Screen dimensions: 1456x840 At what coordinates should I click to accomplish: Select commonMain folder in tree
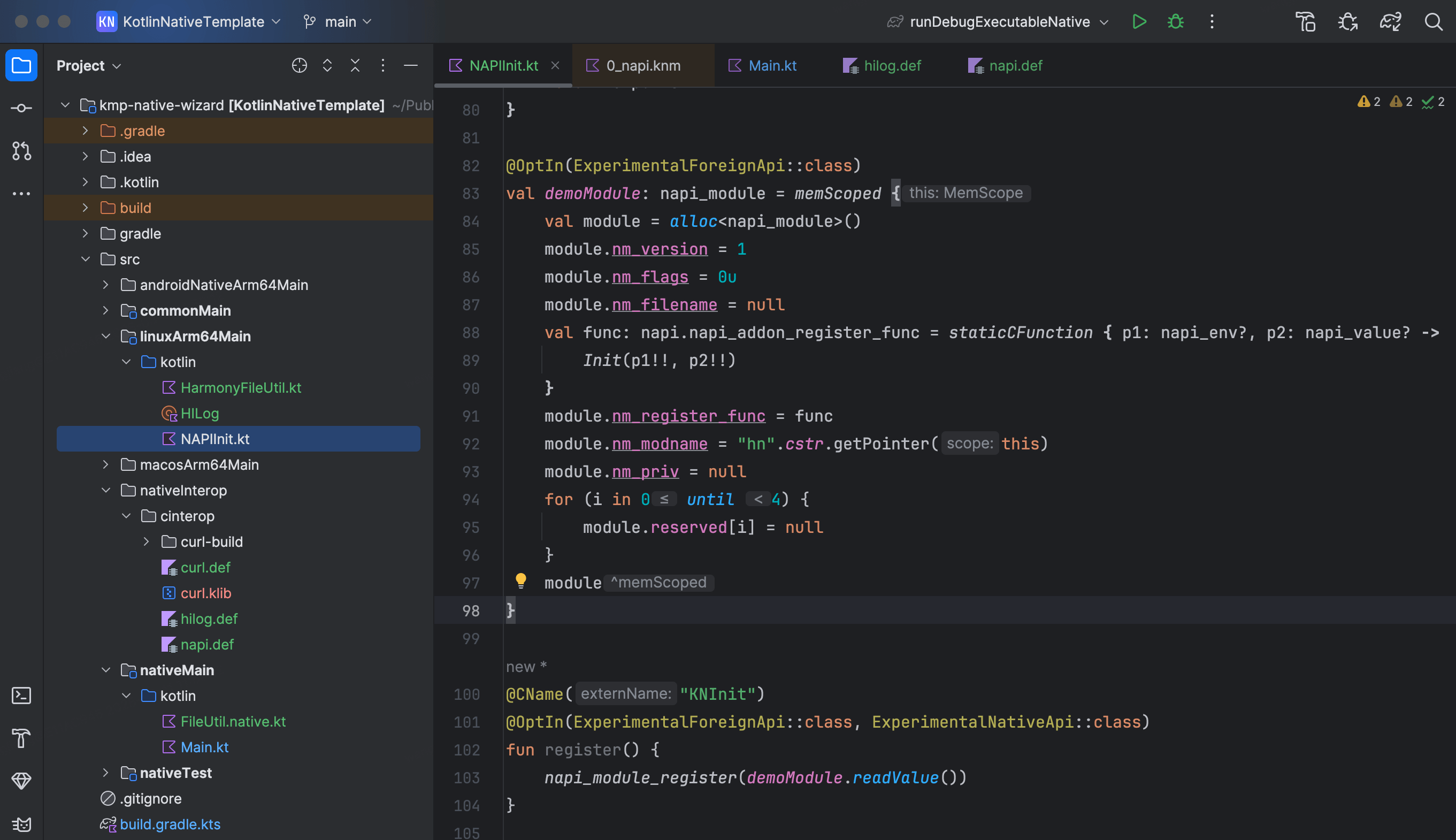(185, 310)
